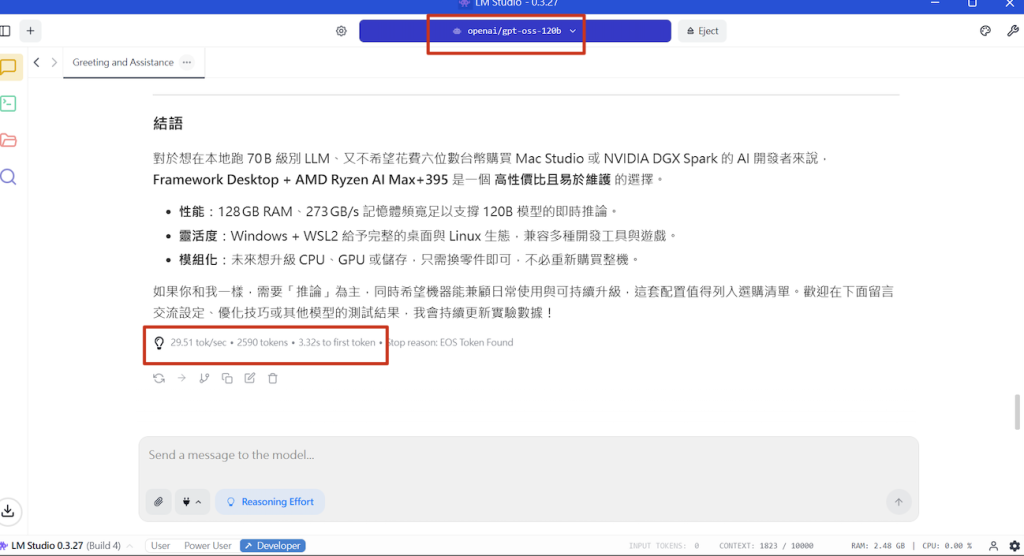The width and height of the screenshot is (1024, 556).
Task: Click the Stop reason: EOS Token Found text
Action: click(x=450, y=342)
